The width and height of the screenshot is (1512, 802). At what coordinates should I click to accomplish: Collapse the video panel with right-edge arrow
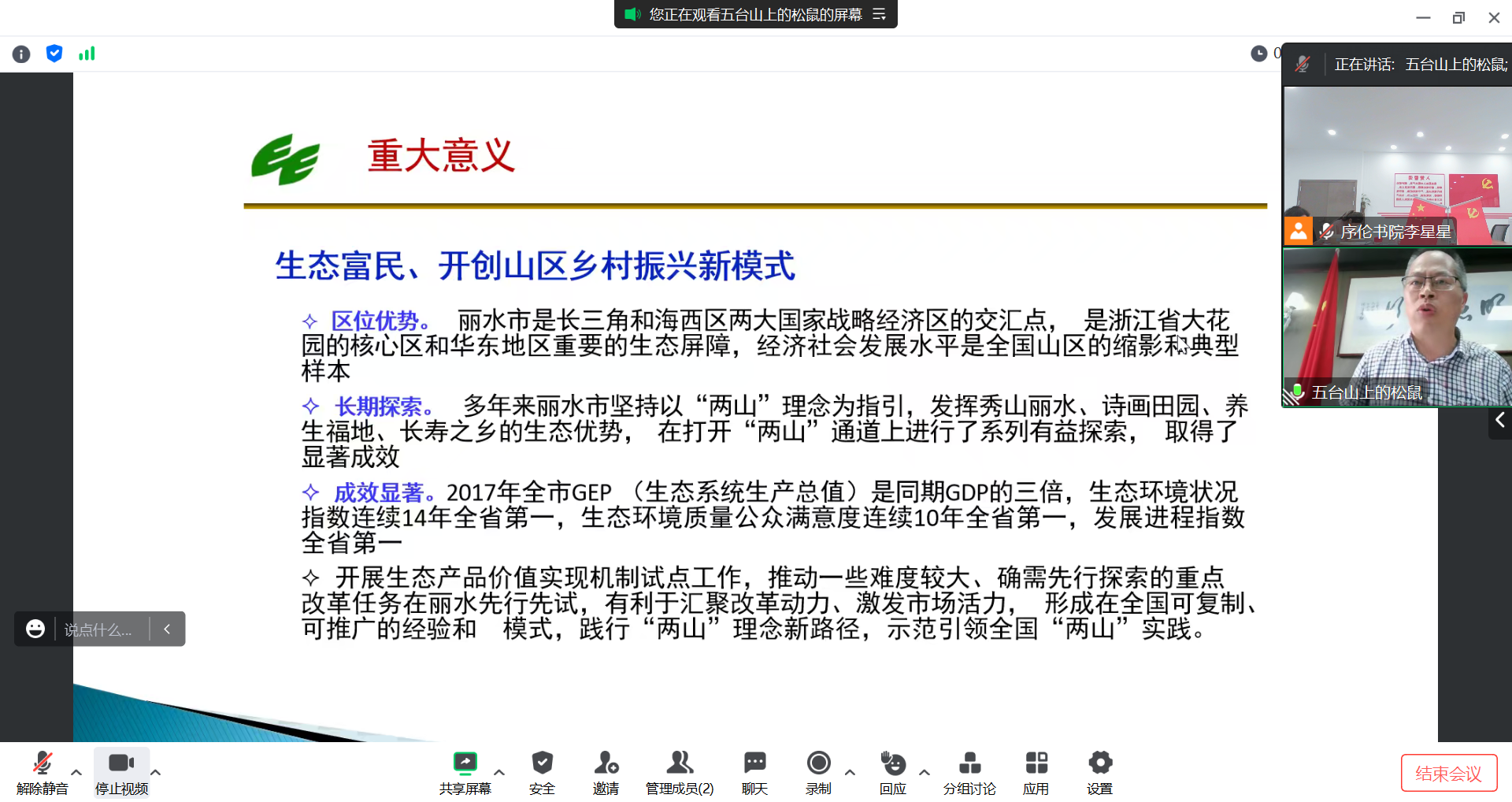pyautogui.click(x=1500, y=421)
